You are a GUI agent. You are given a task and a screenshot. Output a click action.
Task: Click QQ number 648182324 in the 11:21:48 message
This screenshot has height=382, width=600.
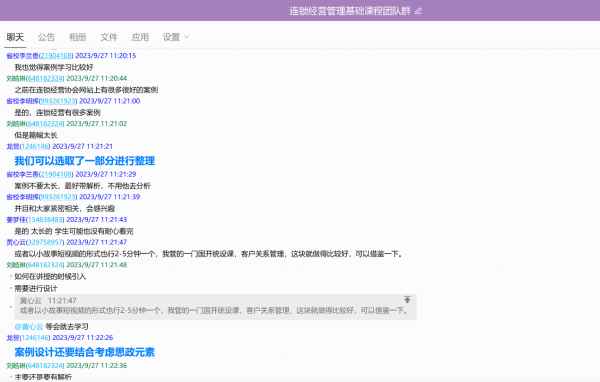coord(45,264)
